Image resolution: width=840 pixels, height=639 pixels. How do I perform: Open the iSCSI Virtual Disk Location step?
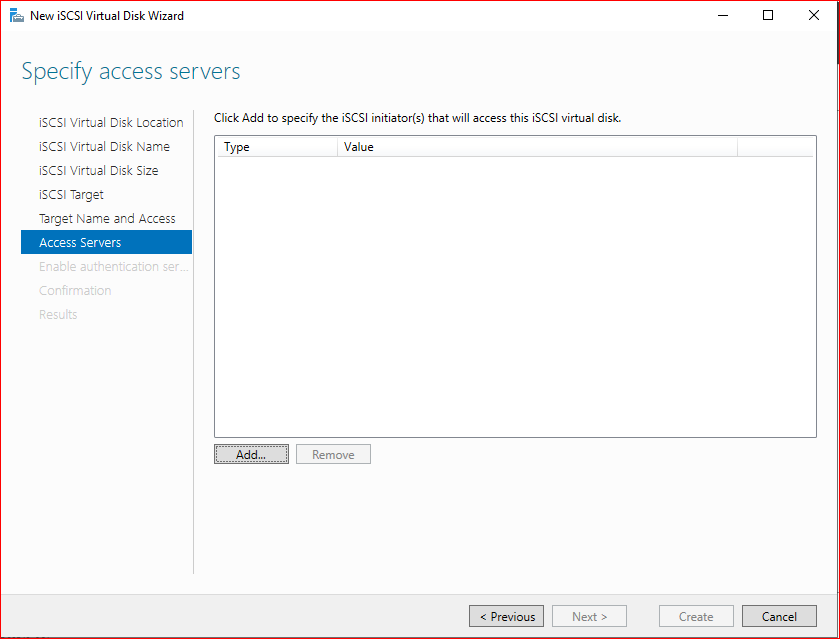point(111,123)
